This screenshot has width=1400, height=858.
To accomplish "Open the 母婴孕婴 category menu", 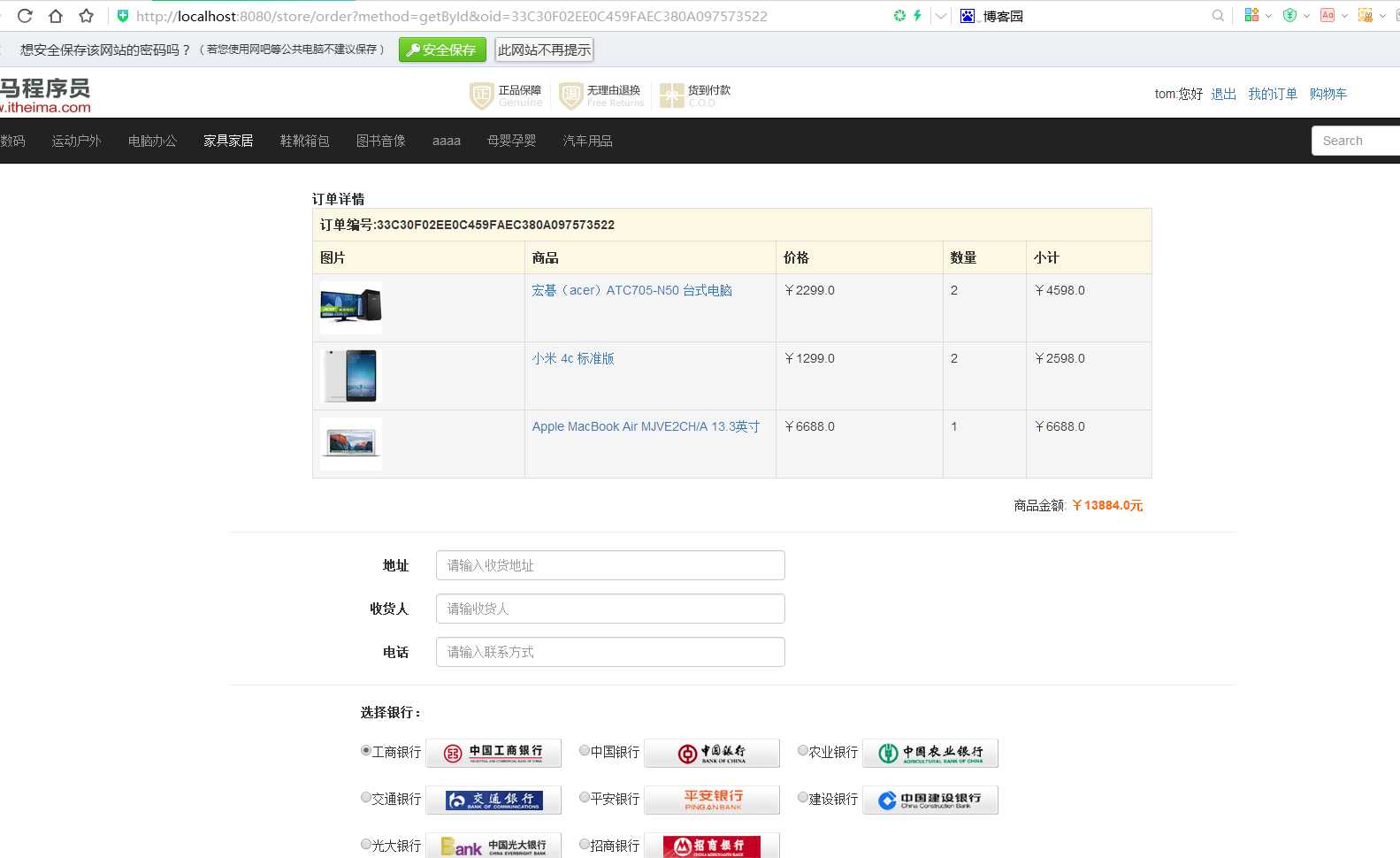I will pos(511,141).
